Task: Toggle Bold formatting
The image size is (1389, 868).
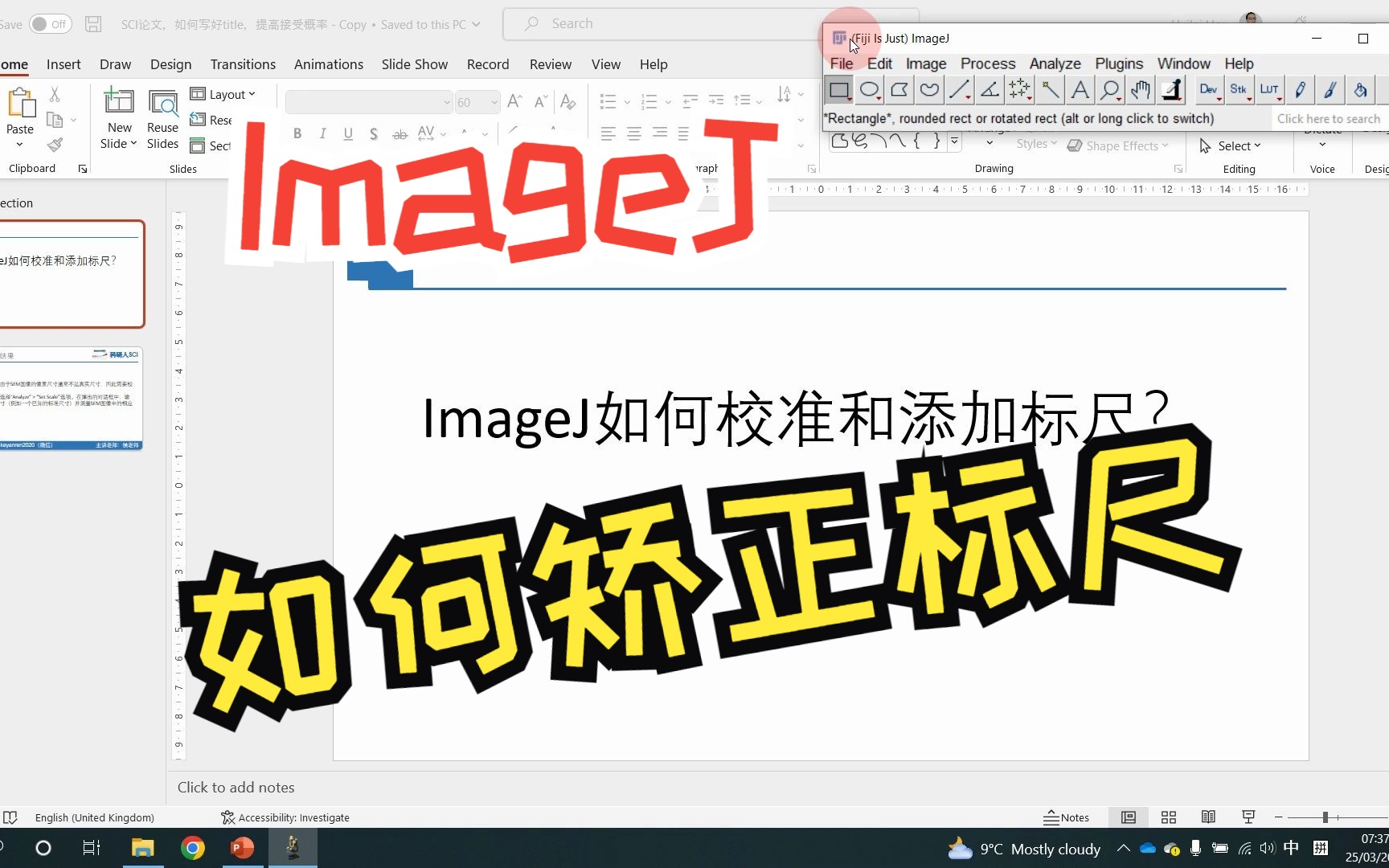Action: point(297,133)
